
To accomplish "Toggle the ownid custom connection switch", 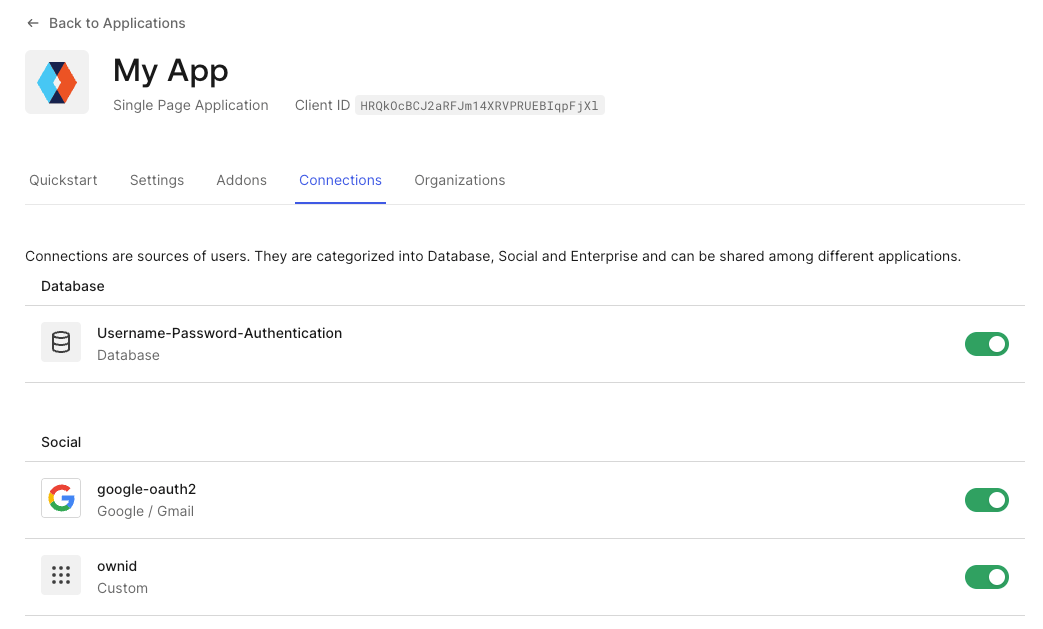I will click(986, 577).
